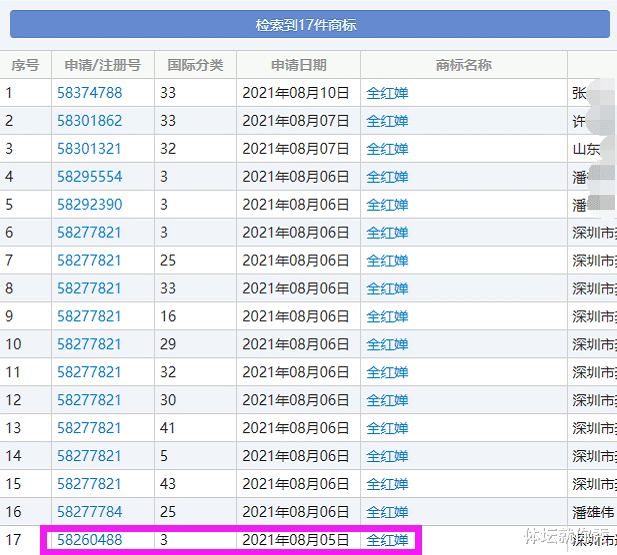
Task: Open application number 58374788 link
Action: (89, 93)
